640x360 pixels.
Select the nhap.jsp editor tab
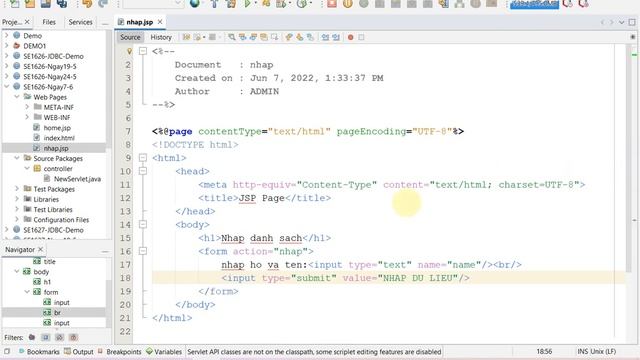click(140, 22)
